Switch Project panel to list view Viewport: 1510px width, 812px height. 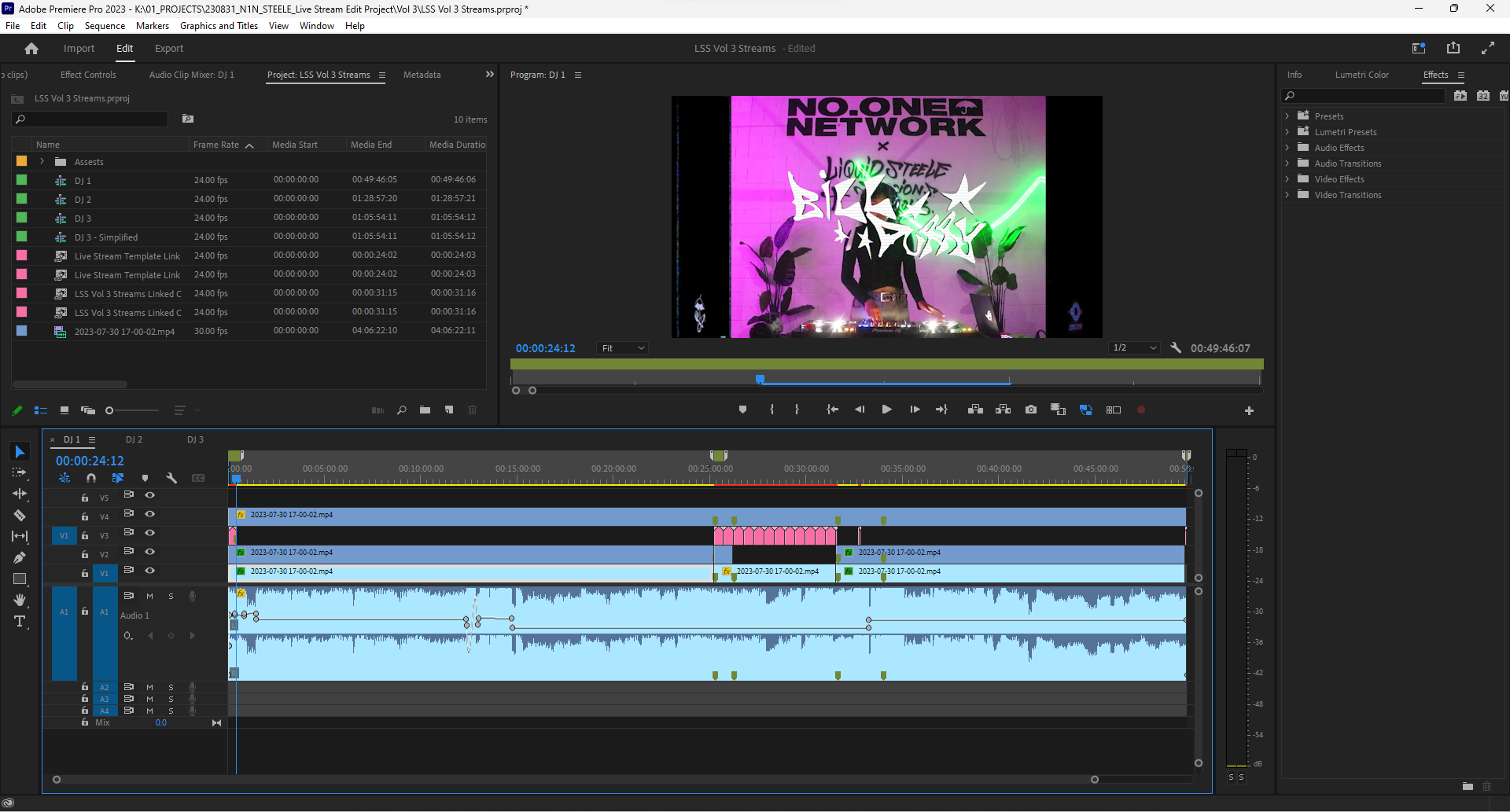click(41, 410)
